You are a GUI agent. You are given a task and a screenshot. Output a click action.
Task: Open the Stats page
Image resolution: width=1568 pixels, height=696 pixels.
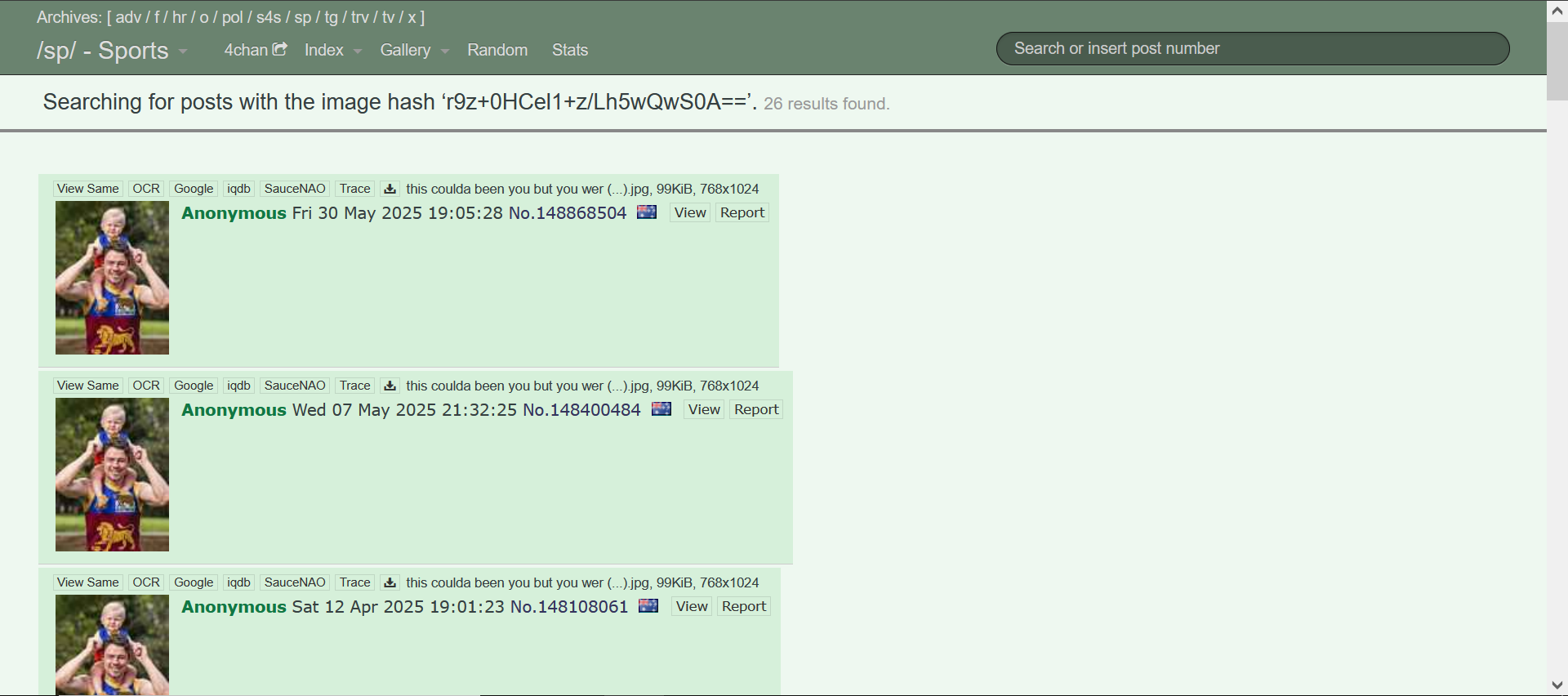tap(570, 50)
